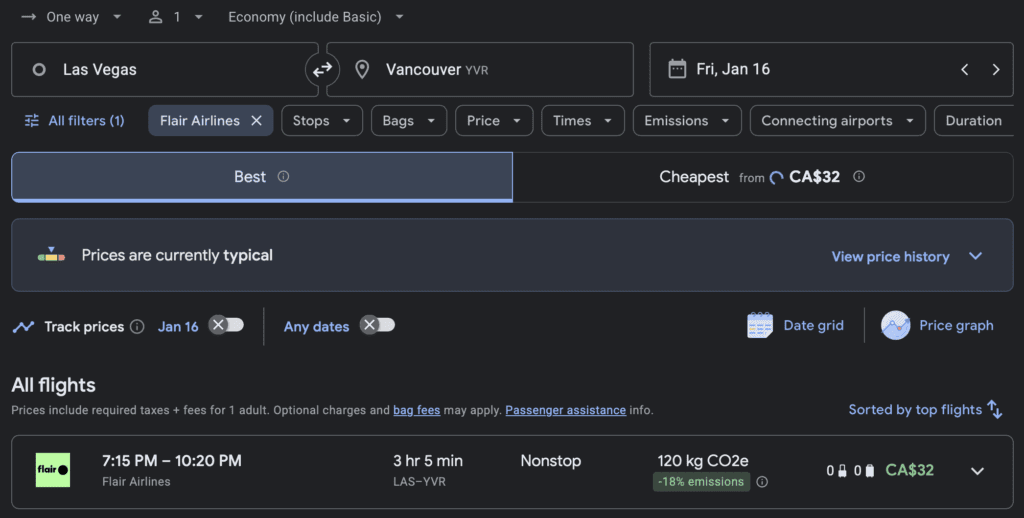Remove the Flair Airlines filter chip
Viewport: 1024px width, 518px height.
pyautogui.click(x=256, y=121)
